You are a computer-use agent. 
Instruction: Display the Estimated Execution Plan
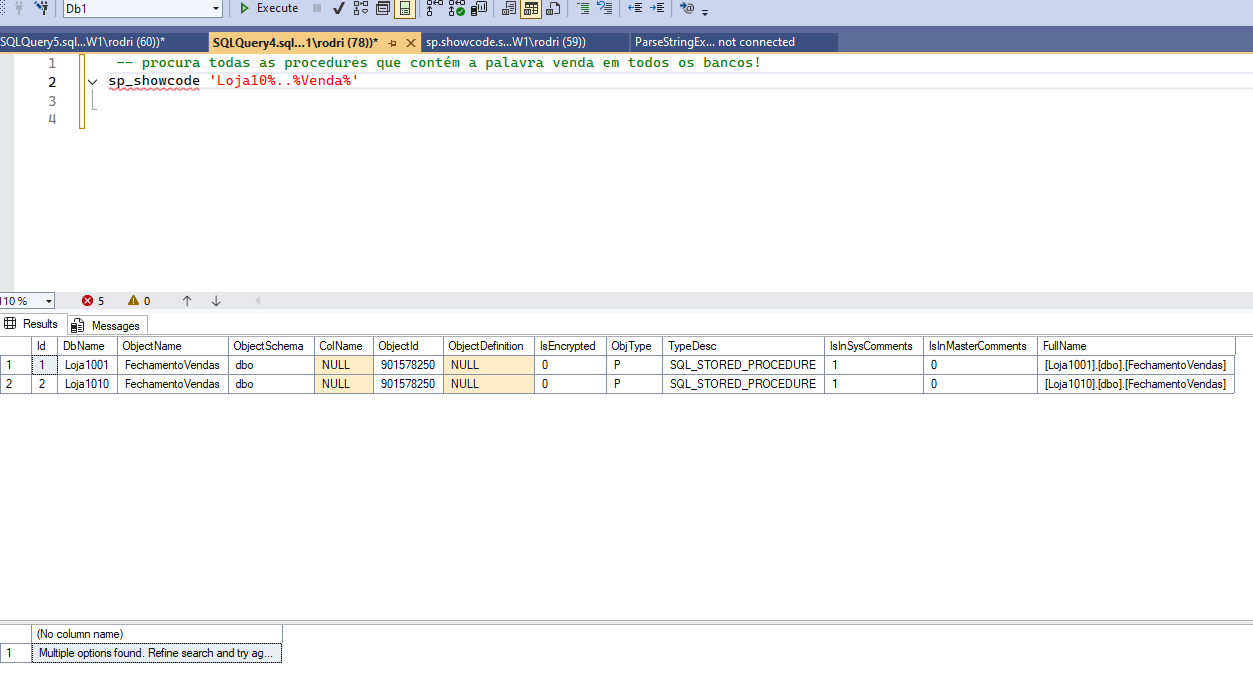pyautogui.click(x=361, y=8)
